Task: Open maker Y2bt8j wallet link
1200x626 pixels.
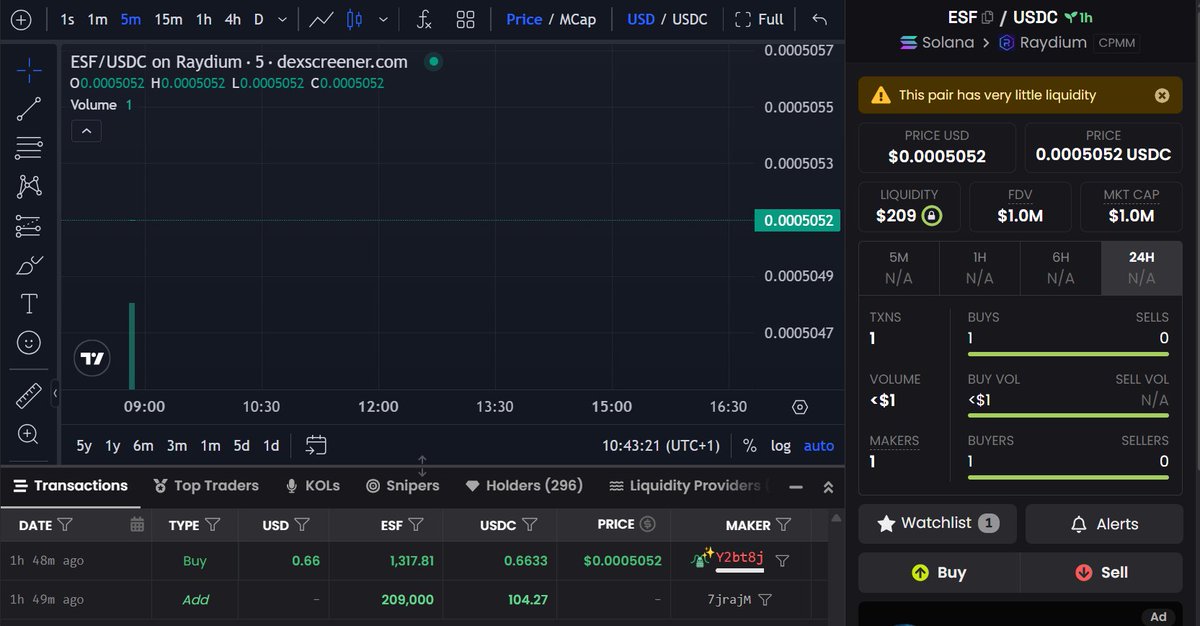Action: click(740, 558)
